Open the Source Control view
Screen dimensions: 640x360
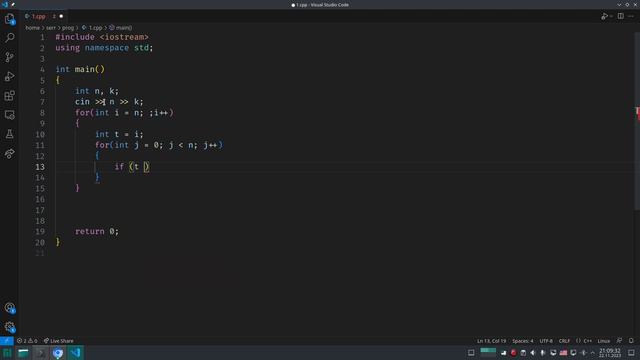9,57
